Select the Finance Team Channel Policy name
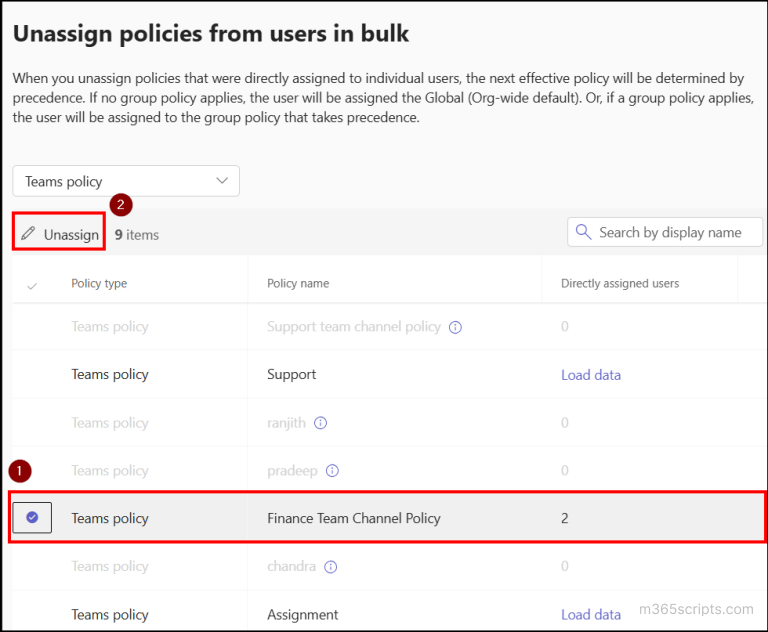Screen dimensions: 768x632 [x=354, y=518]
